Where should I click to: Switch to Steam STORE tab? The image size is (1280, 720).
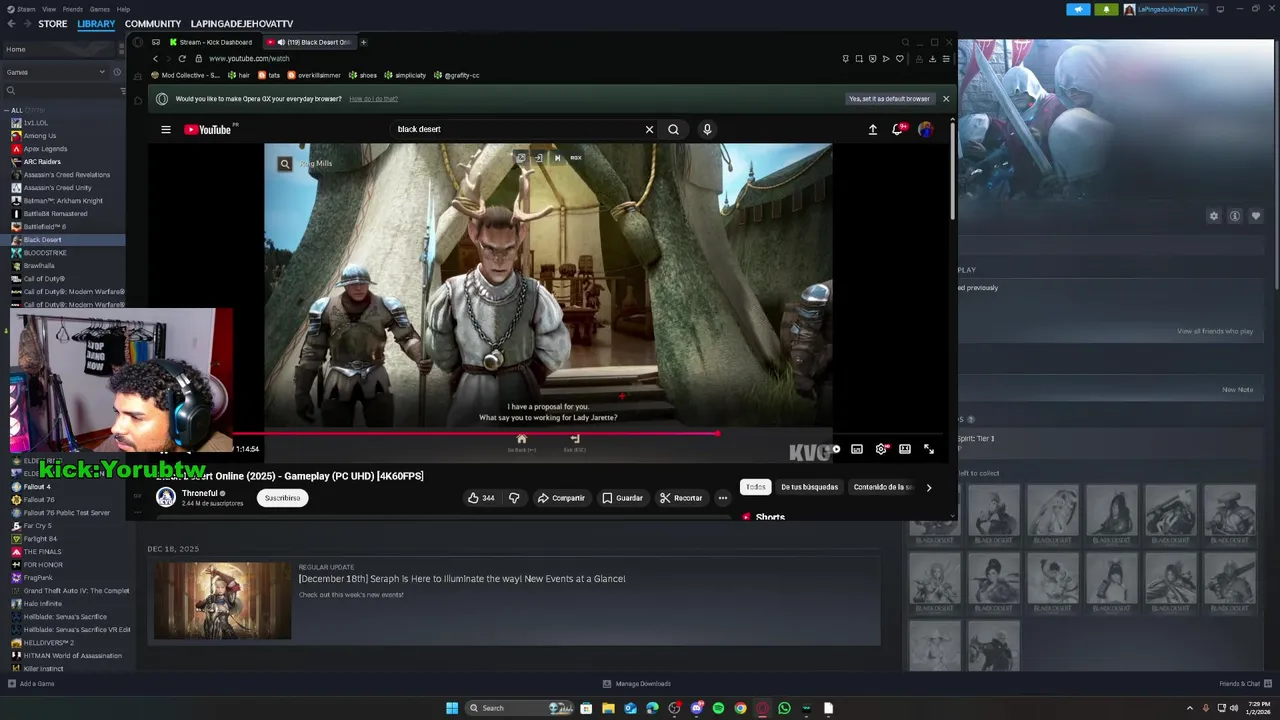point(53,24)
